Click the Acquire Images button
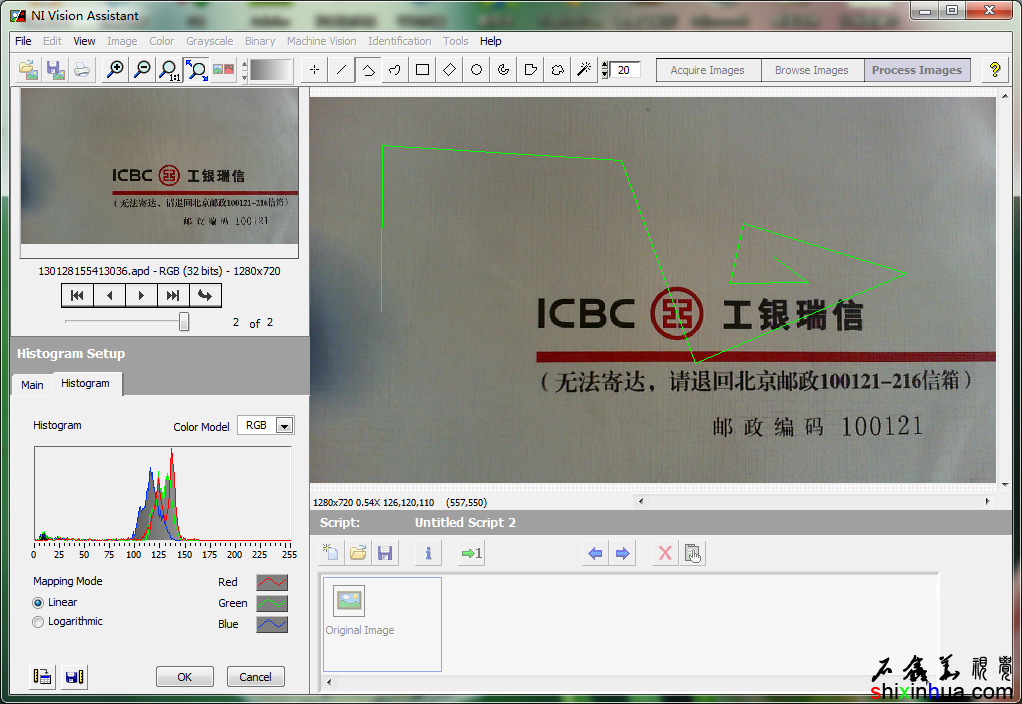1022x704 pixels. [x=707, y=70]
